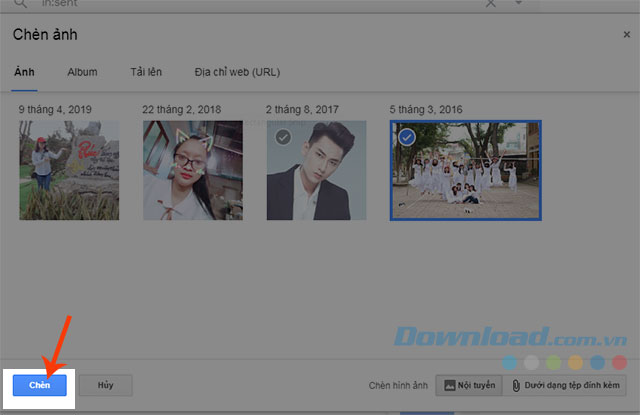Open the search options dropdown arrow
This screenshot has width=640, height=415.
[518, 4]
